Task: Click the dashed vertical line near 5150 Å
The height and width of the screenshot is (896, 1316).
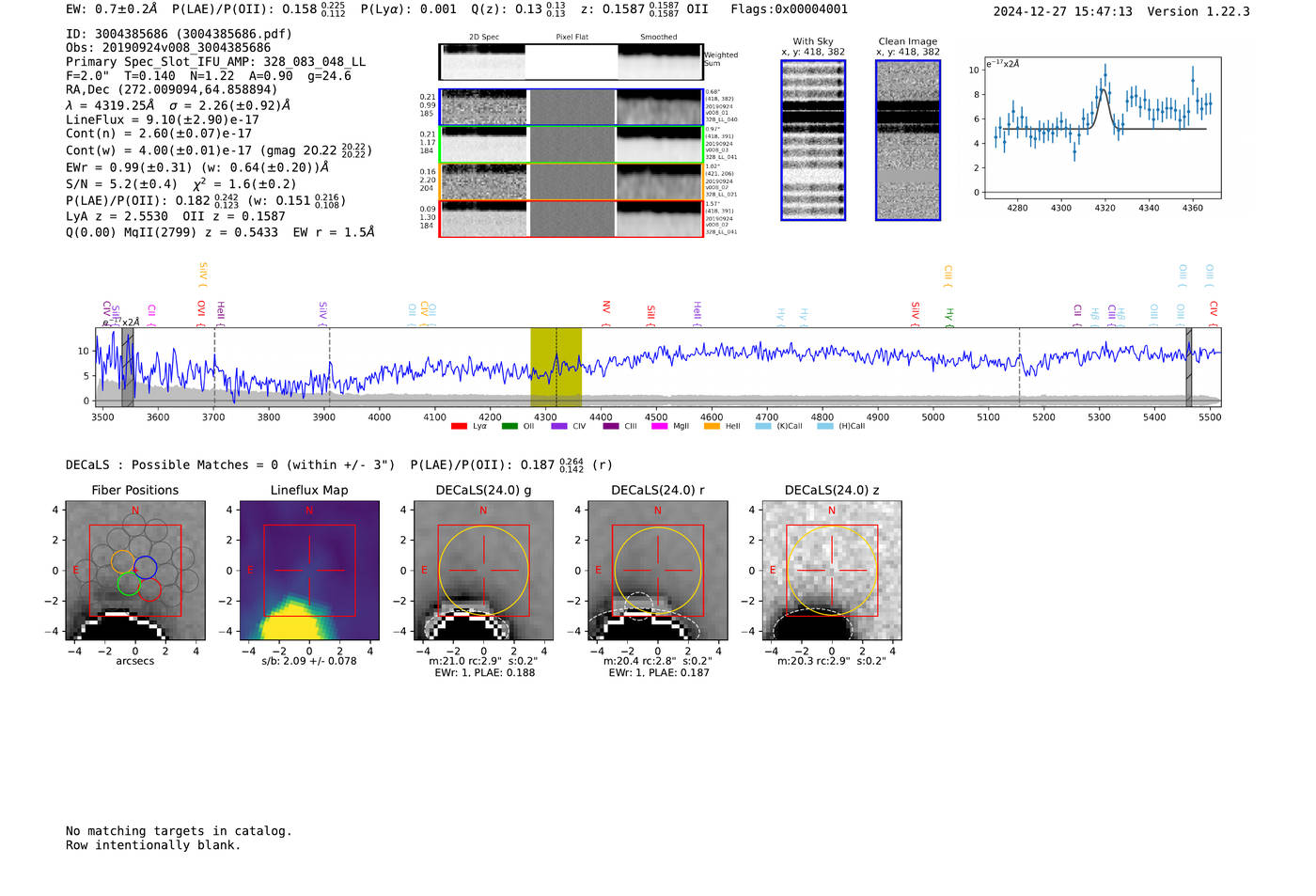Action: point(1019,367)
